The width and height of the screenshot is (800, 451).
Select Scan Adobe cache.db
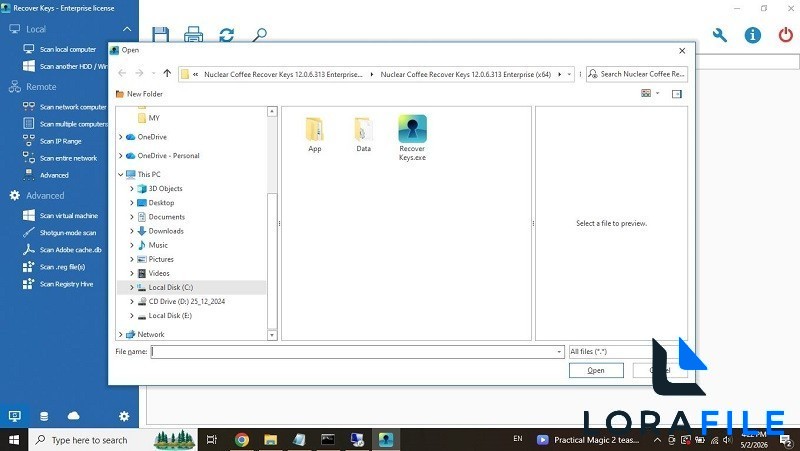tap(62, 250)
